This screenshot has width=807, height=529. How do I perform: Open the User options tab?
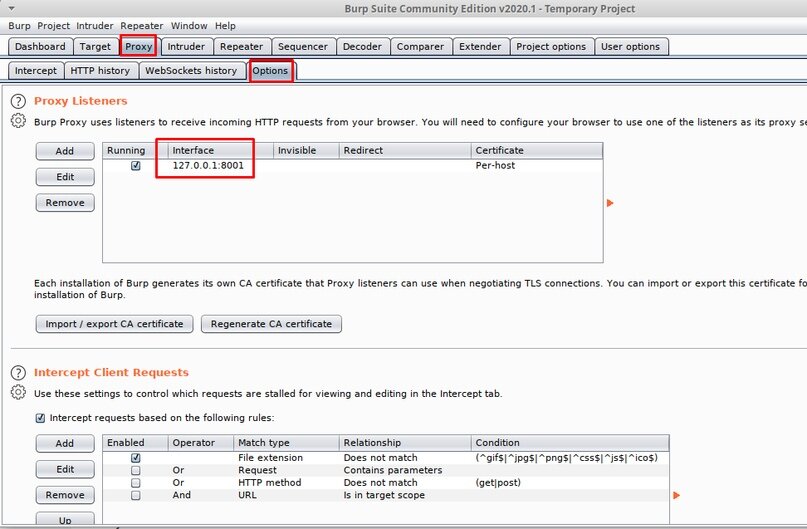[x=630, y=46]
